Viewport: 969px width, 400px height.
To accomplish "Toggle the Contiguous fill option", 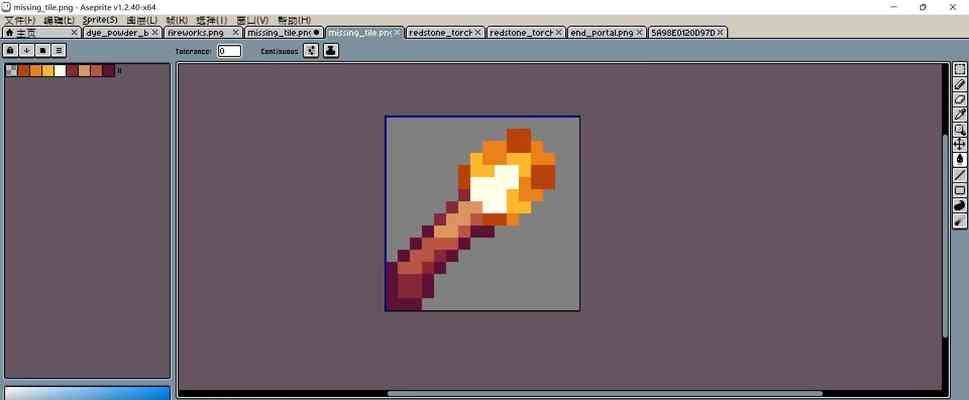I will [x=311, y=51].
